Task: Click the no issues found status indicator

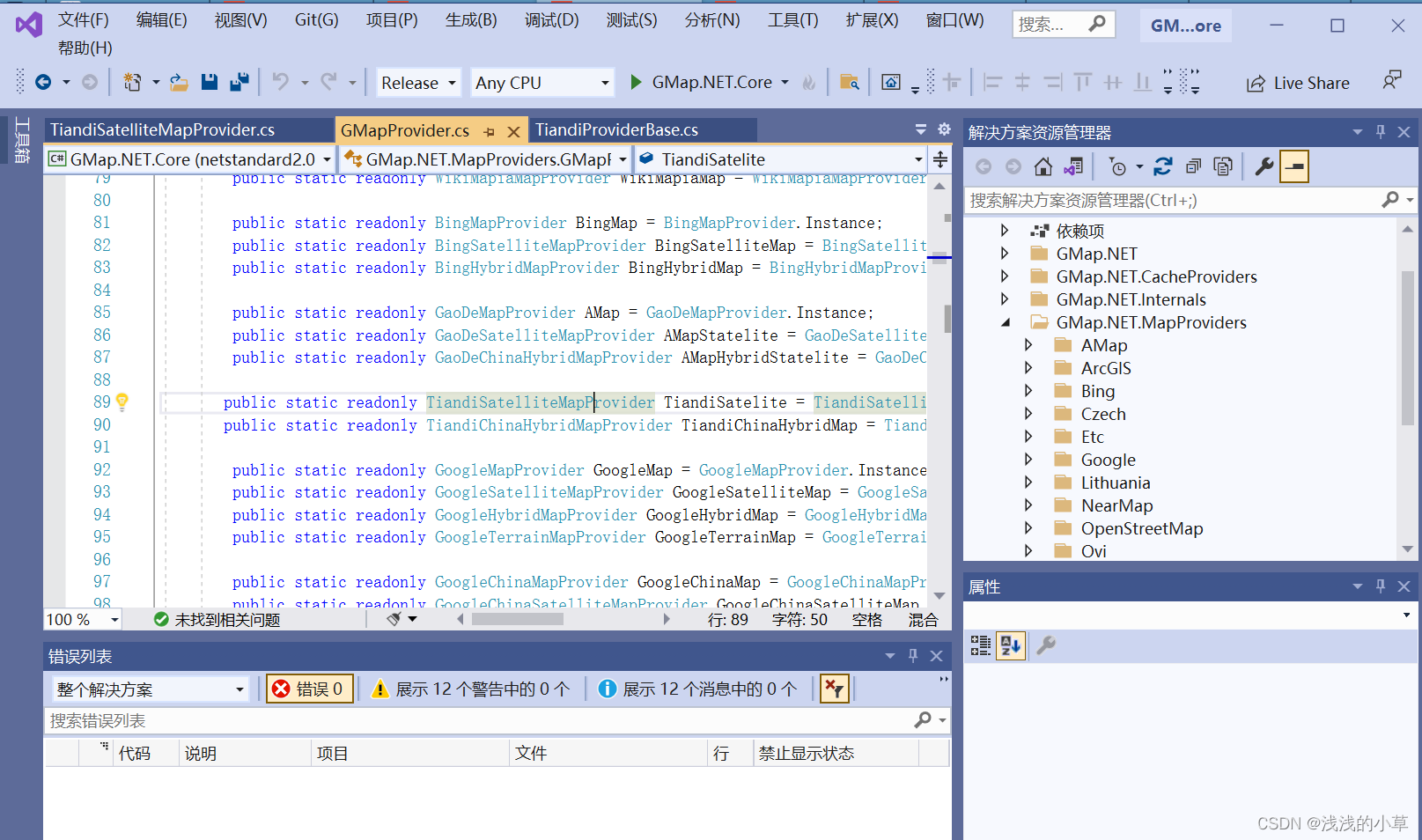Action: click(217, 620)
